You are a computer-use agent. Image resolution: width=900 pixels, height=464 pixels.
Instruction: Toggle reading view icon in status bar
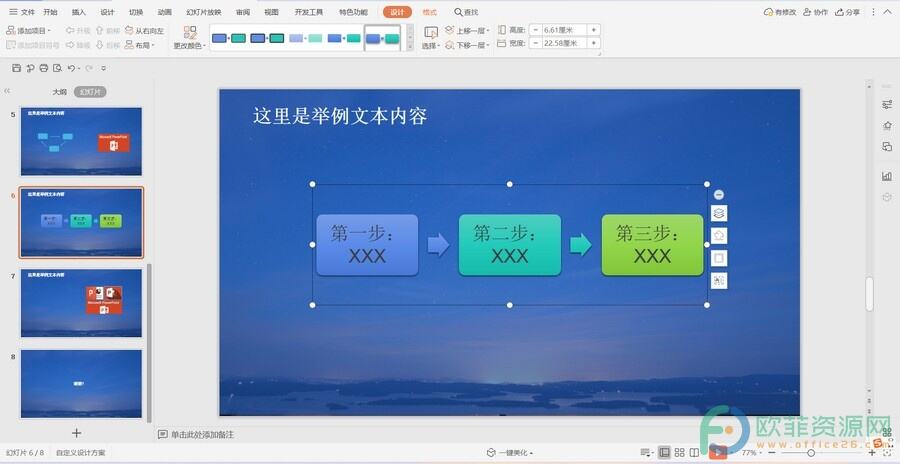point(694,453)
